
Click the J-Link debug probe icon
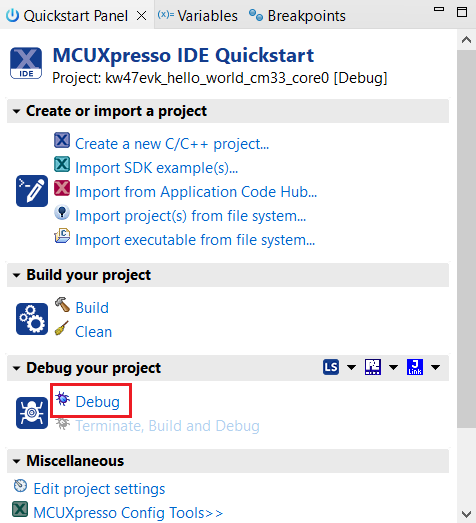point(415,367)
